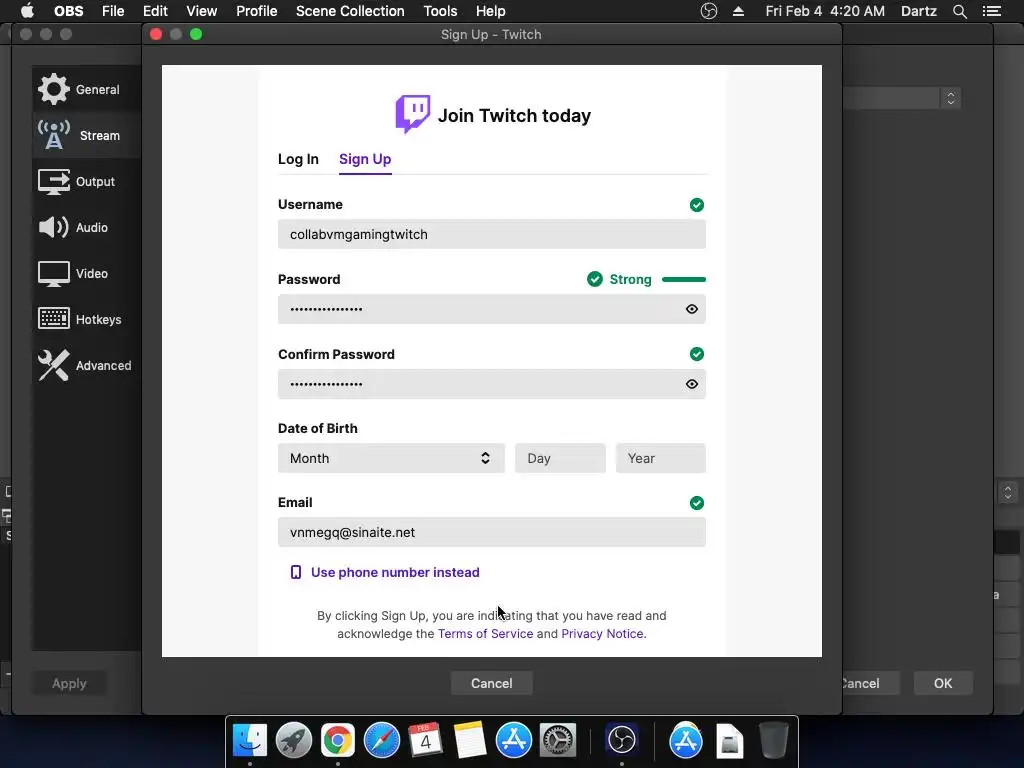The height and width of the screenshot is (768, 1024).
Task: Click the eject icon in menu bar
Action: click(739, 11)
